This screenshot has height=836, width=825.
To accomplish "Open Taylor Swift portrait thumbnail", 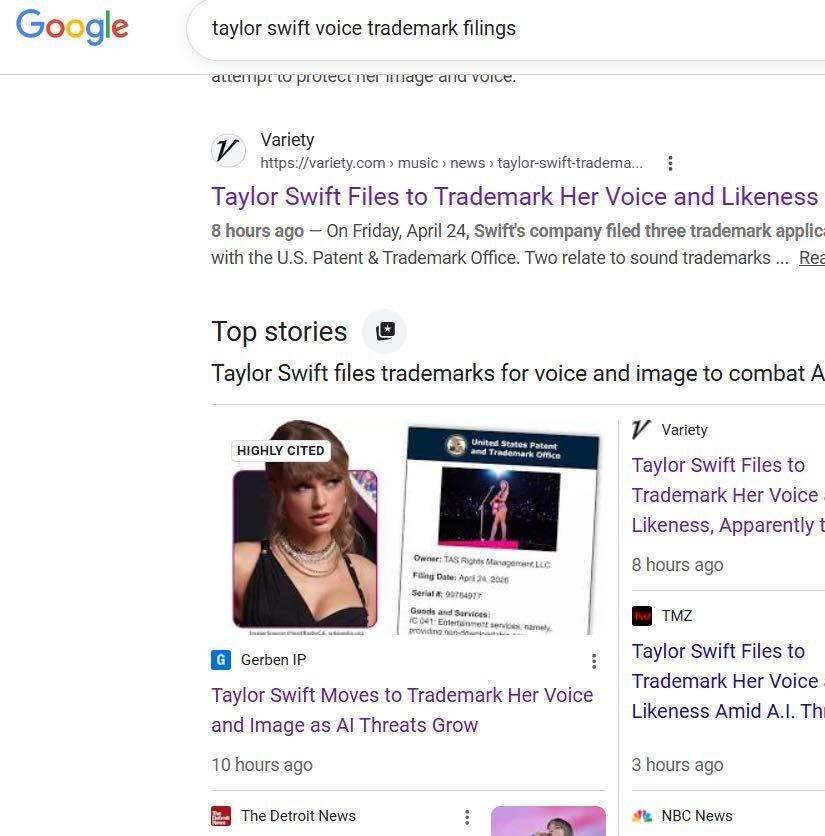I will click(305, 527).
